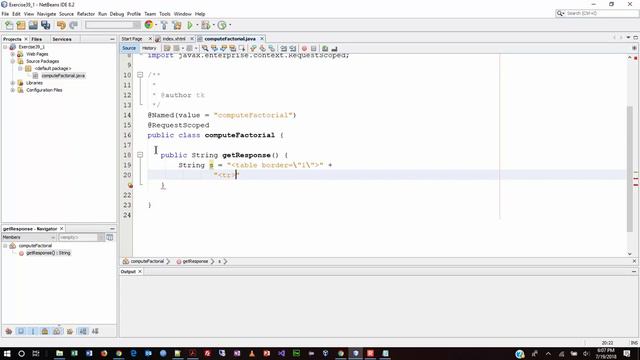
Task: Click the Debug Project icon
Action: (x=205, y=25)
